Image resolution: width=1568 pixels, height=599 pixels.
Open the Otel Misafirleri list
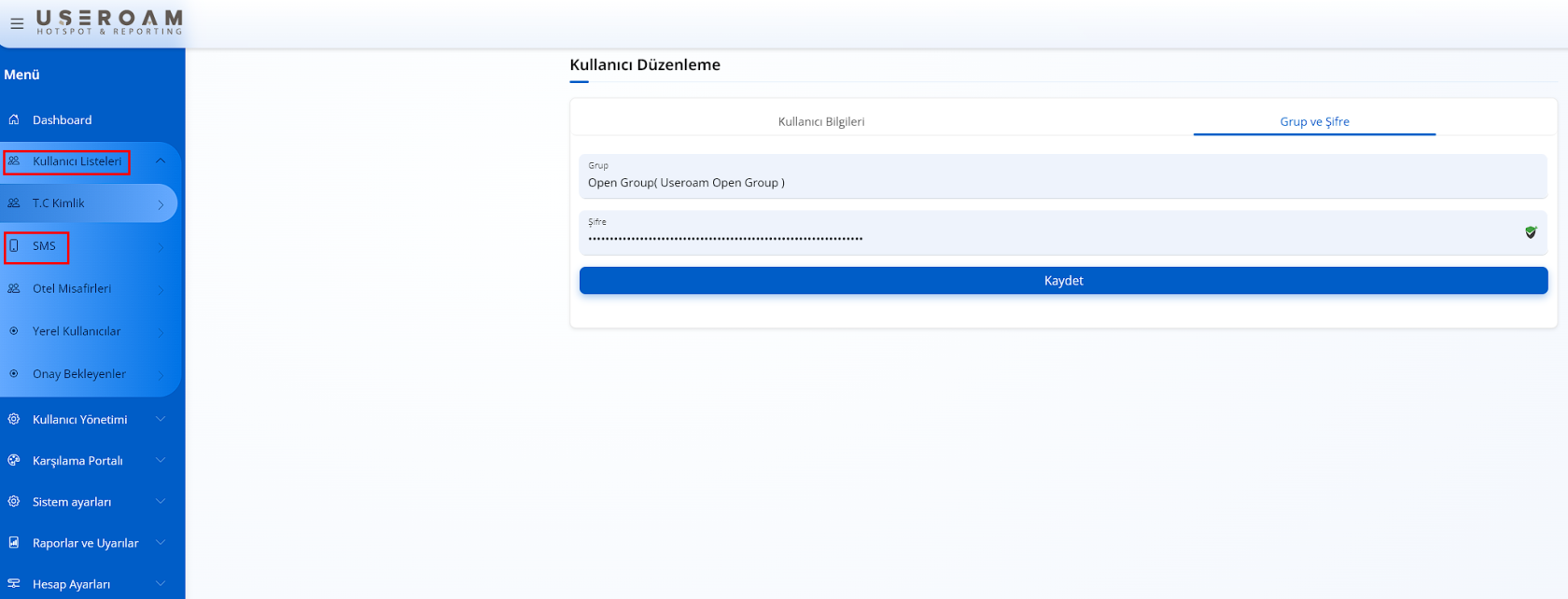tap(72, 288)
